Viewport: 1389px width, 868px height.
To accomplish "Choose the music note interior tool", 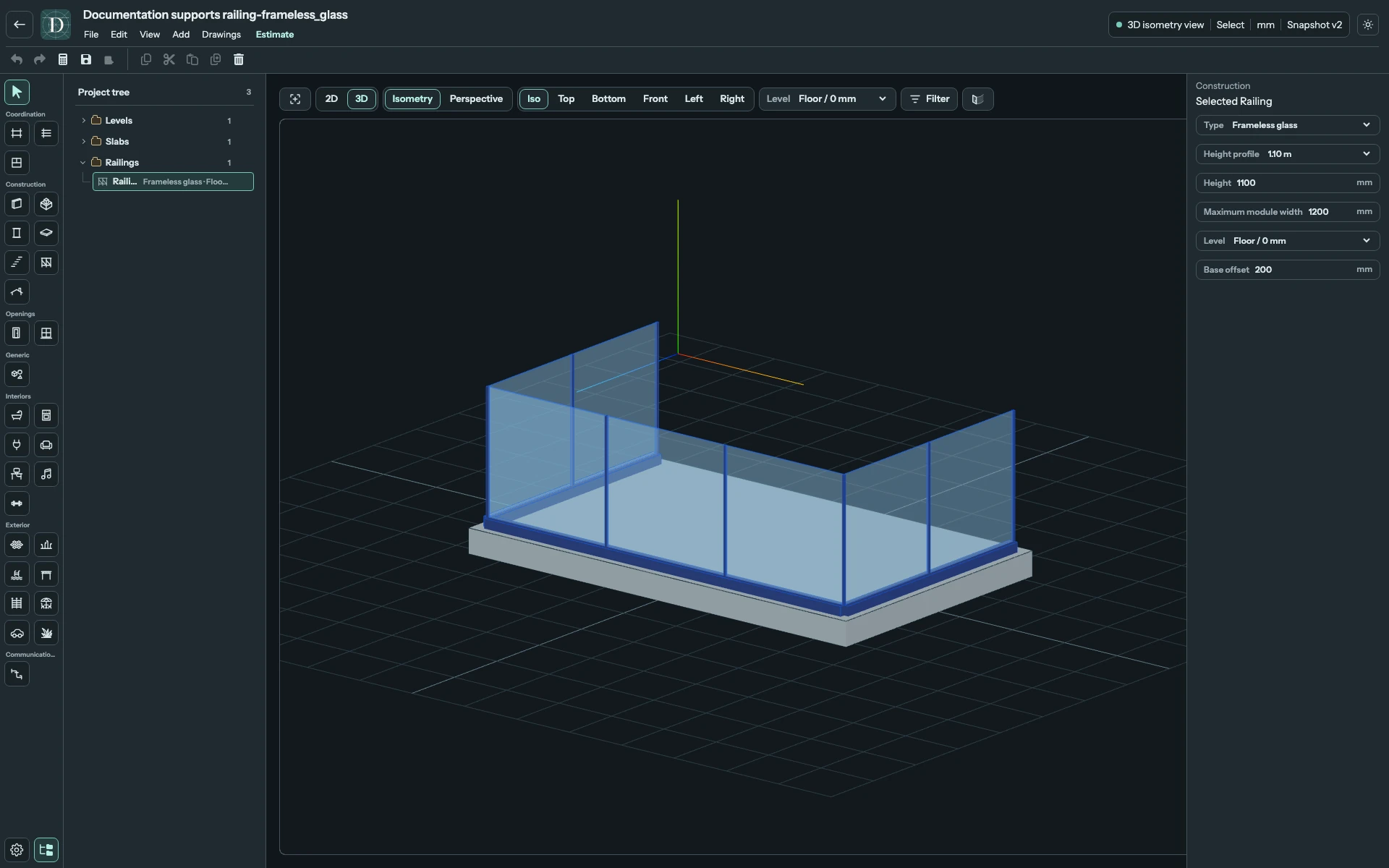I will click(x=46, y=475).
